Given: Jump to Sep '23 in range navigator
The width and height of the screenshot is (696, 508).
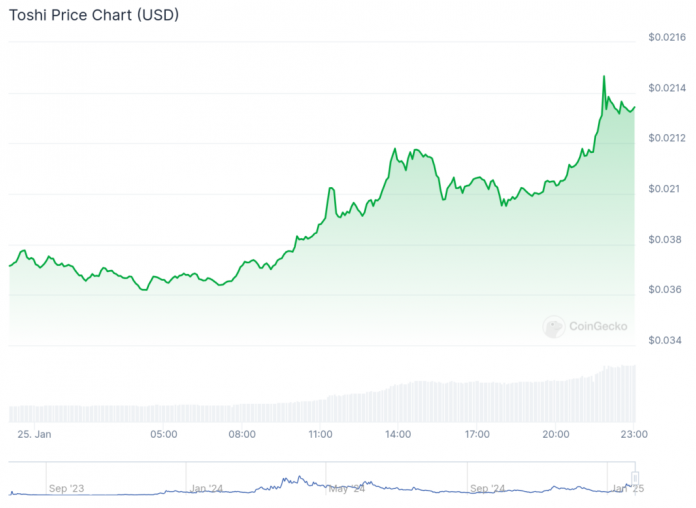Looking at the screenshot, I should pyautogui.click(x=68, y=488).
